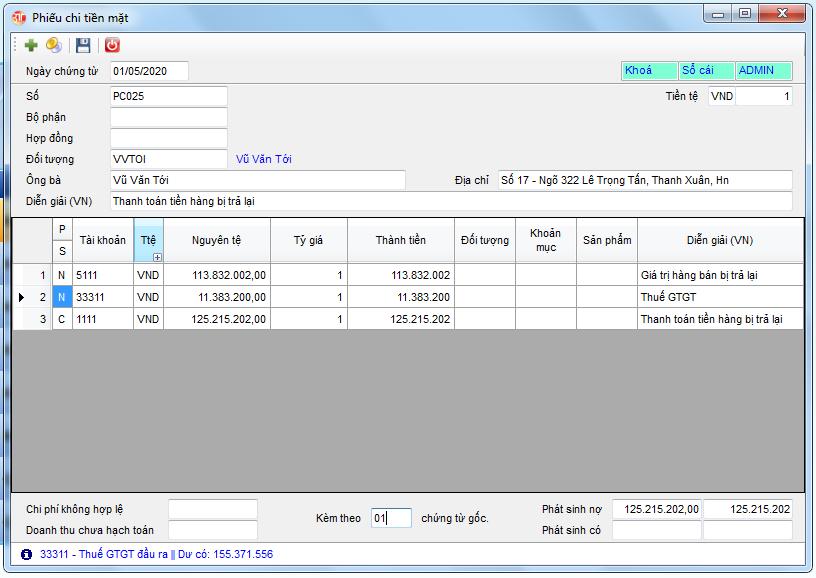Click the Kèm theo quantity field
The width and height of the screenshot is (816, 578).
(x=391, y=518)
